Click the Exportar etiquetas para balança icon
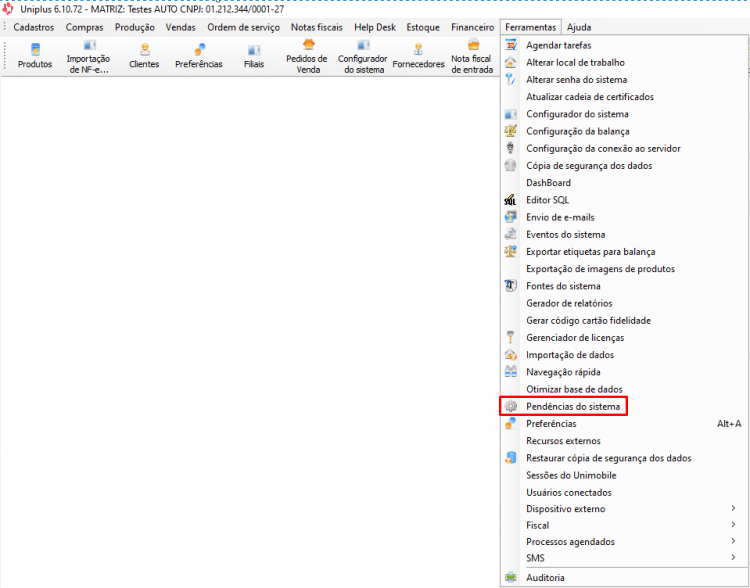750x588 pixels. [511, 251]
